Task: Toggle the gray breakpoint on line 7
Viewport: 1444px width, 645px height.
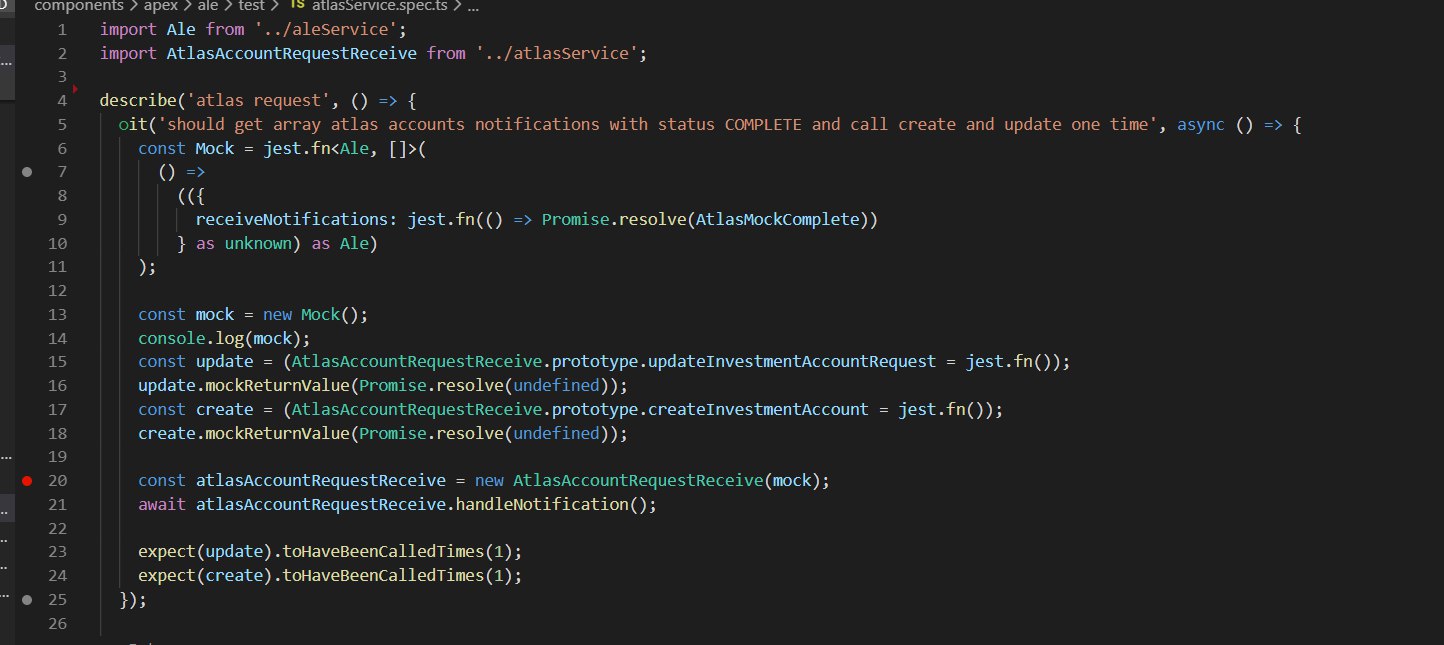Action: click(x=27, y=172)
